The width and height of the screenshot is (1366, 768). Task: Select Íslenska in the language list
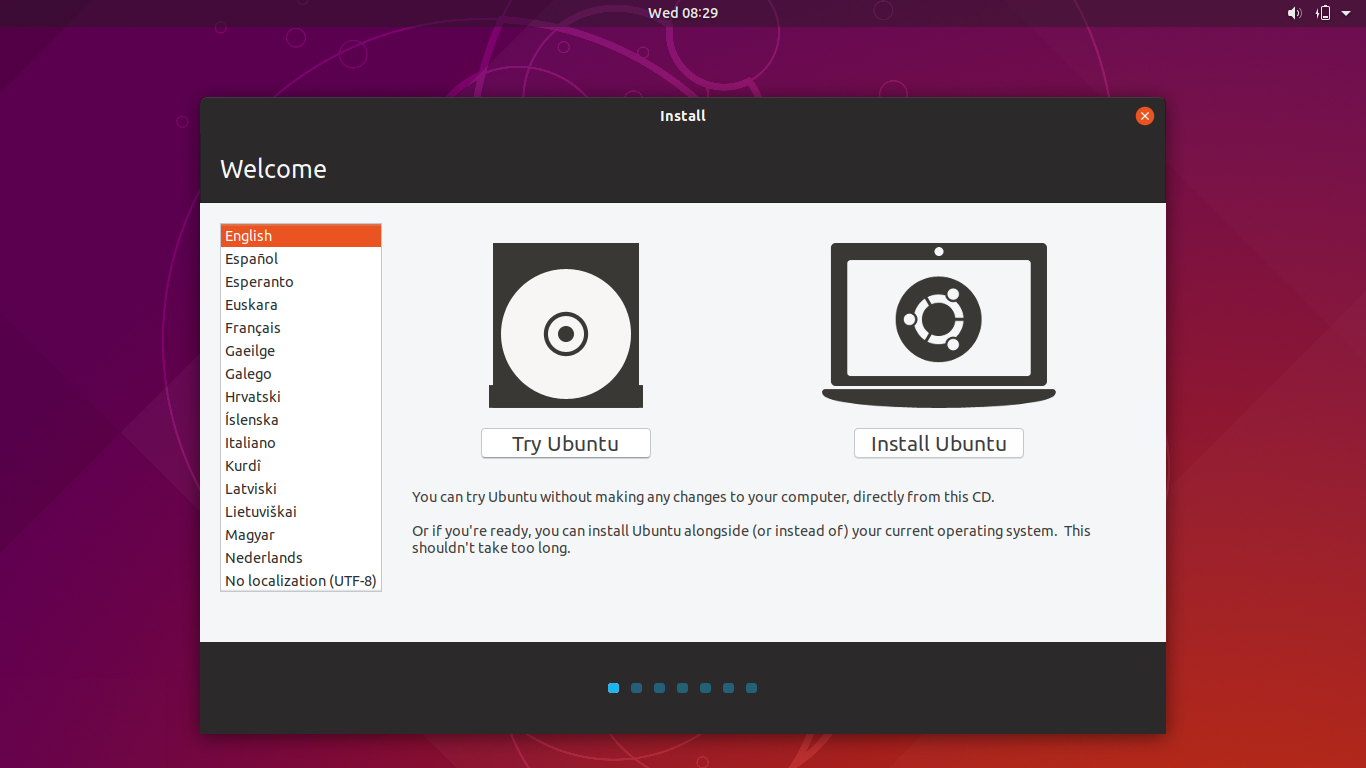click(x=301, y=420)
